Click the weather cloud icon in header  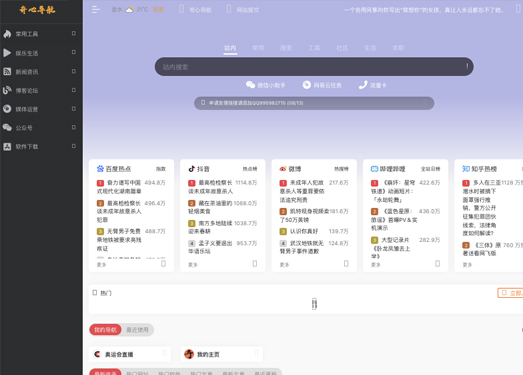(129, 10)
